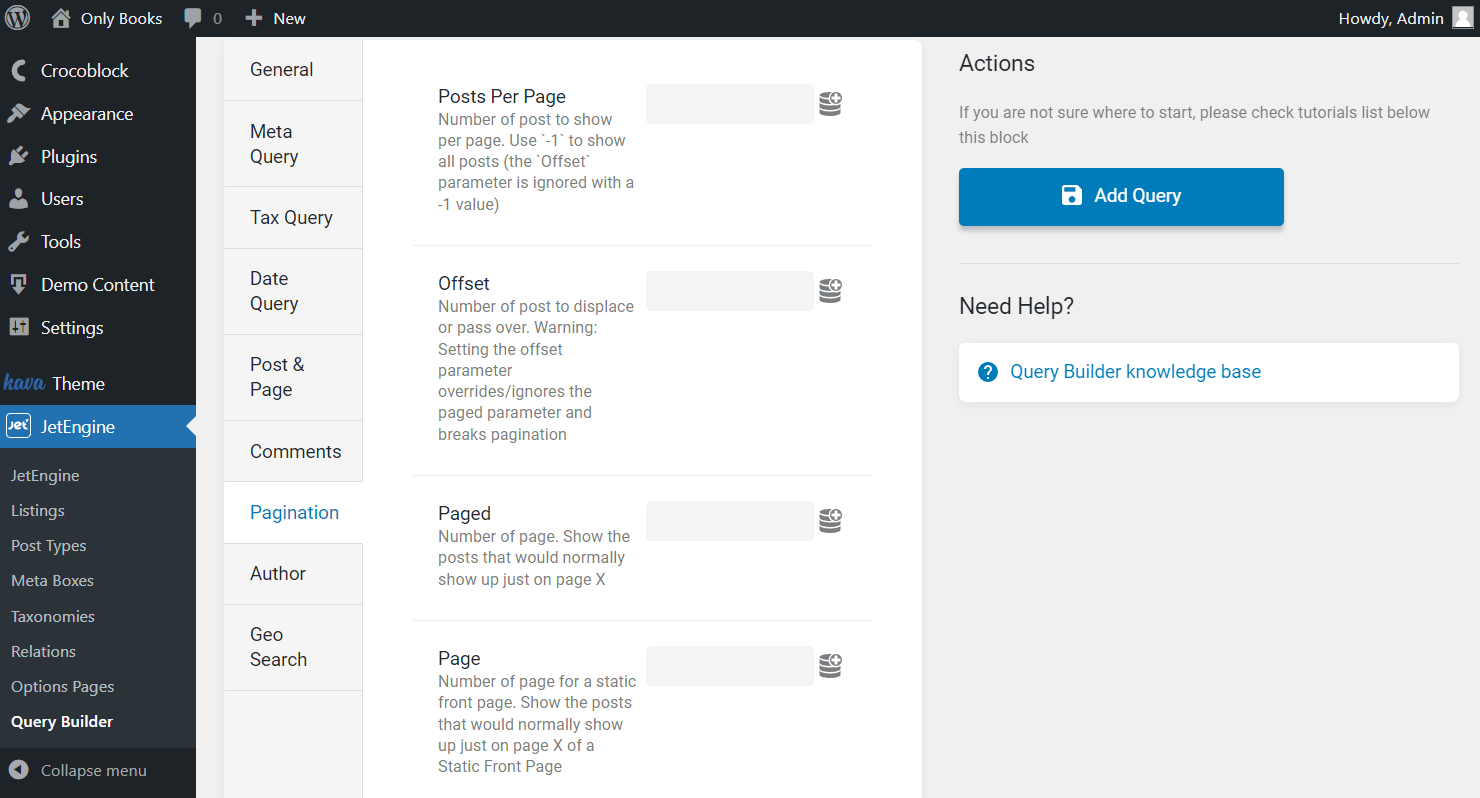This screenshot has height=798, width=1480.
Task: Click the WordPress logo icon
Action: coord(18,18)
